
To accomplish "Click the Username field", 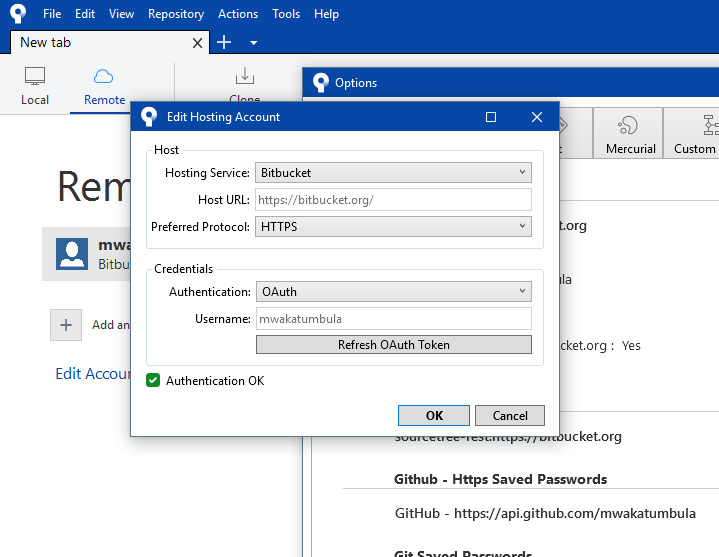I will pyautogui.click(x=394, y=319).
